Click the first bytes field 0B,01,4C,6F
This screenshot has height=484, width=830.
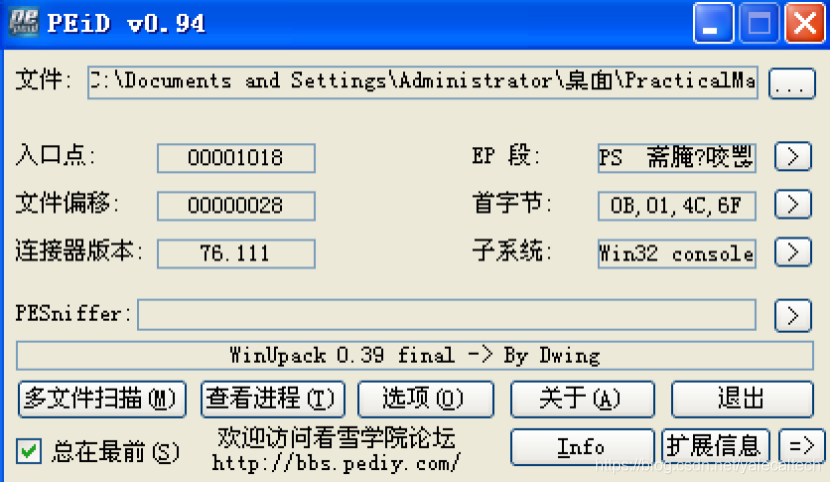(676, 205)
